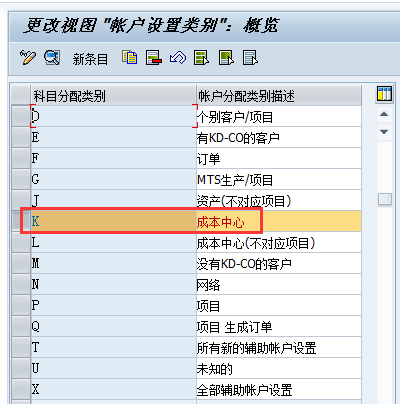This screenshot has height=404, width=400.
Task: Select row selector for U
Action: pos(21,368)
